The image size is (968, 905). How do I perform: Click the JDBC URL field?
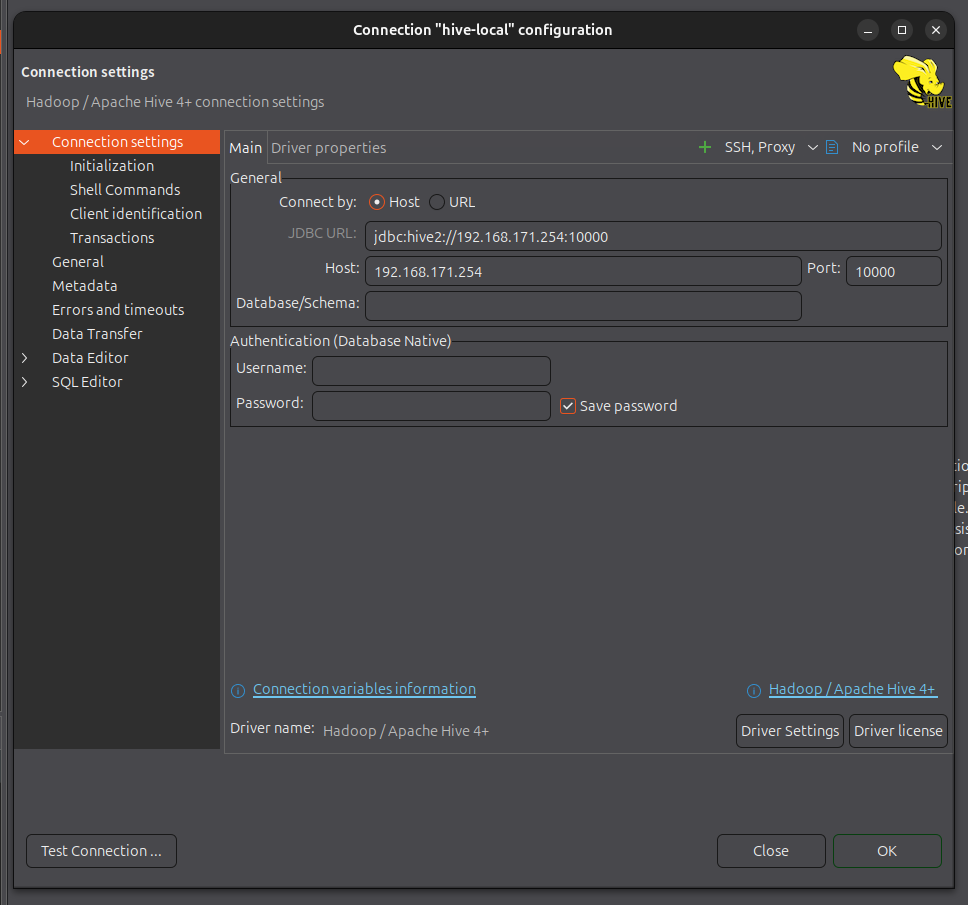653,236
